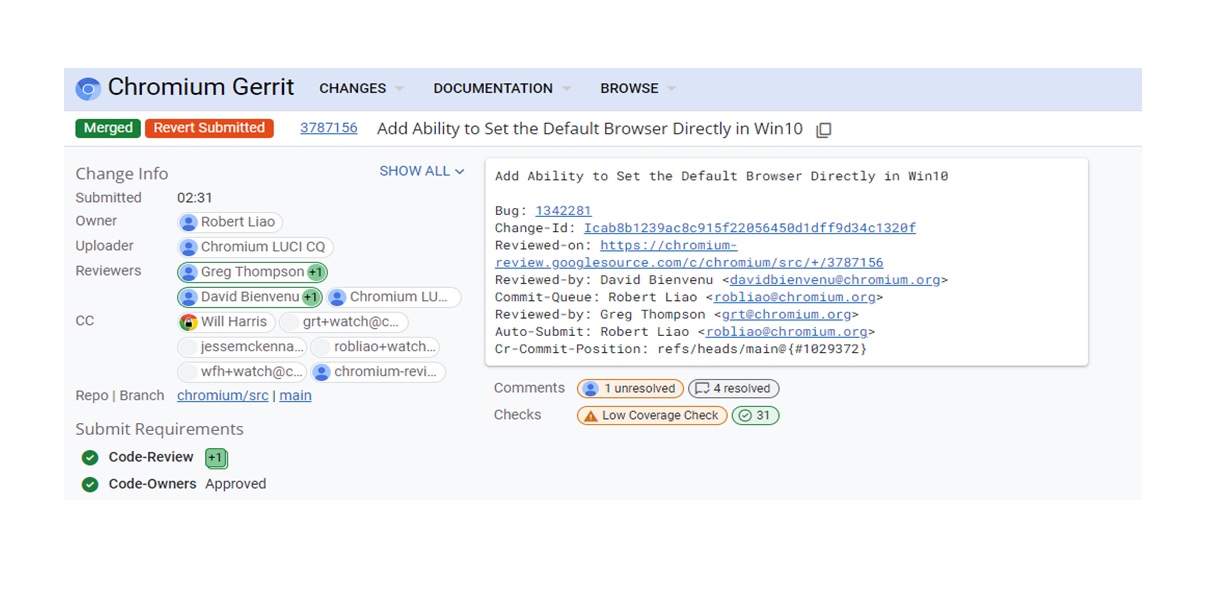The width and height of the screenshot is (1206, 590).
Task: Open the Change-Id hash link
Action: (x=750, y=228)
